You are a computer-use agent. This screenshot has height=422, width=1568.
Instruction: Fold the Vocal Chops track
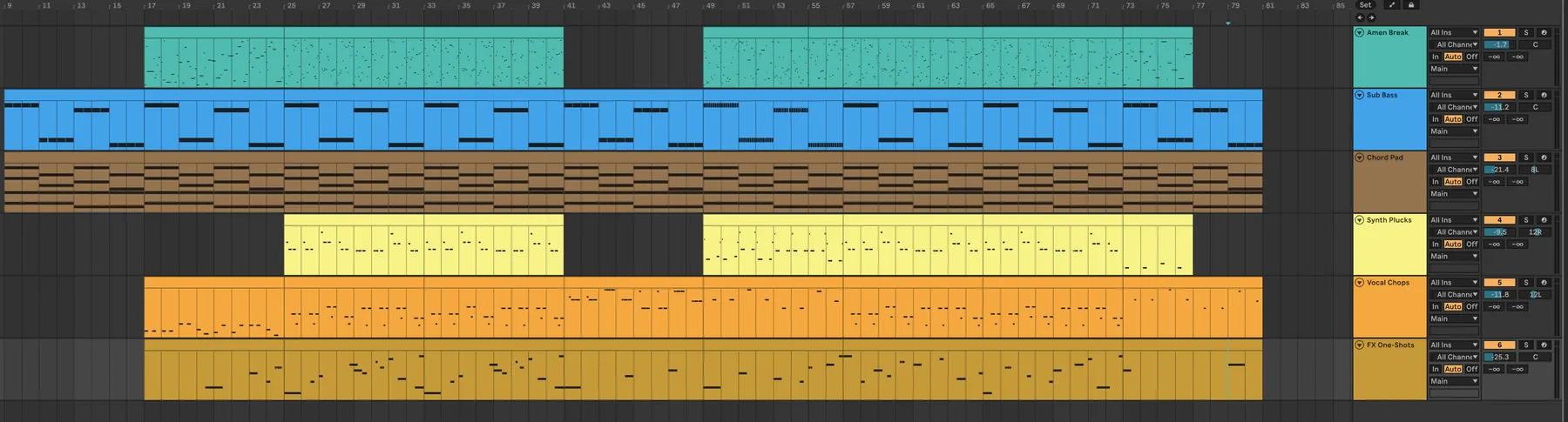(1359, 283)
